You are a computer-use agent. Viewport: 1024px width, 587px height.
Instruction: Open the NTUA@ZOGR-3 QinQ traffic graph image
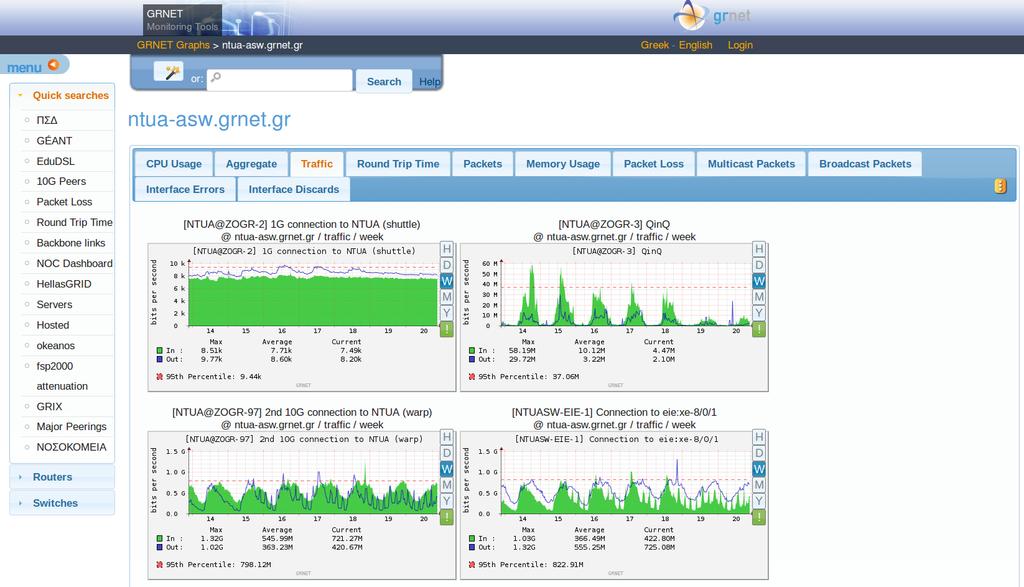(614, 317)
